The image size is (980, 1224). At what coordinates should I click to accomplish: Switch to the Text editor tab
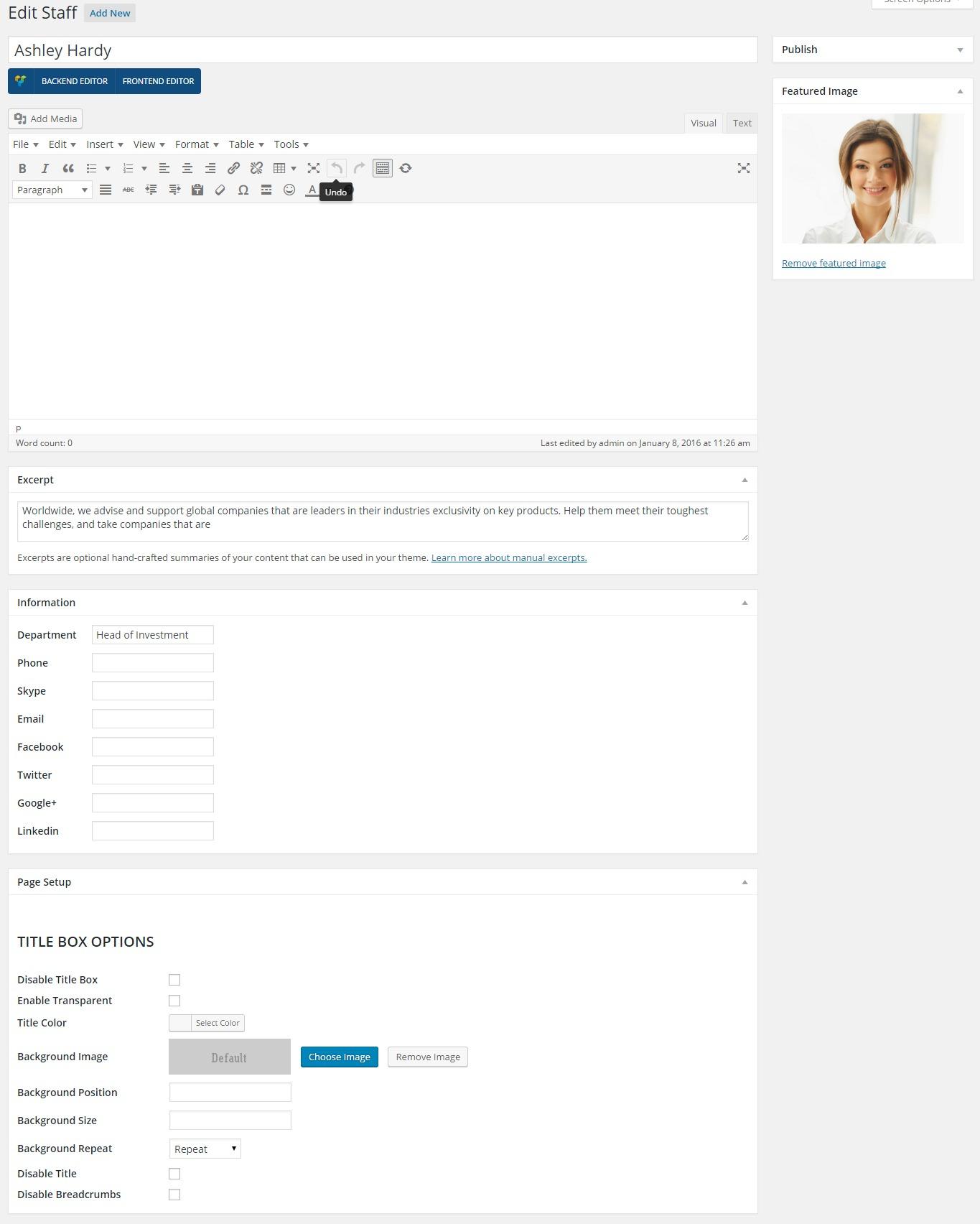pyautogui.click(x=742, y=123)
